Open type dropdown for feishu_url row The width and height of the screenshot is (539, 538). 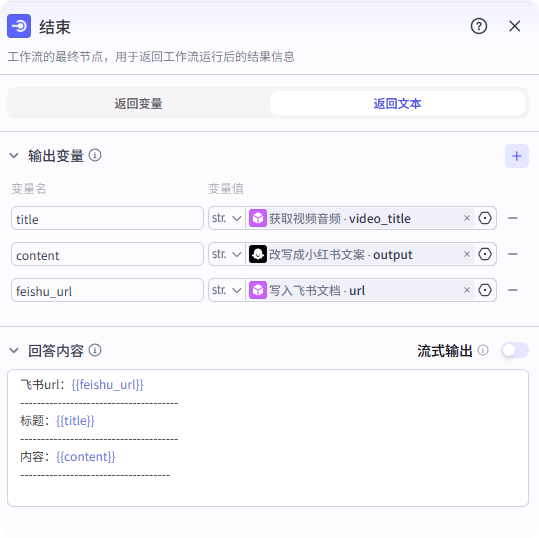tap(227, 290)
